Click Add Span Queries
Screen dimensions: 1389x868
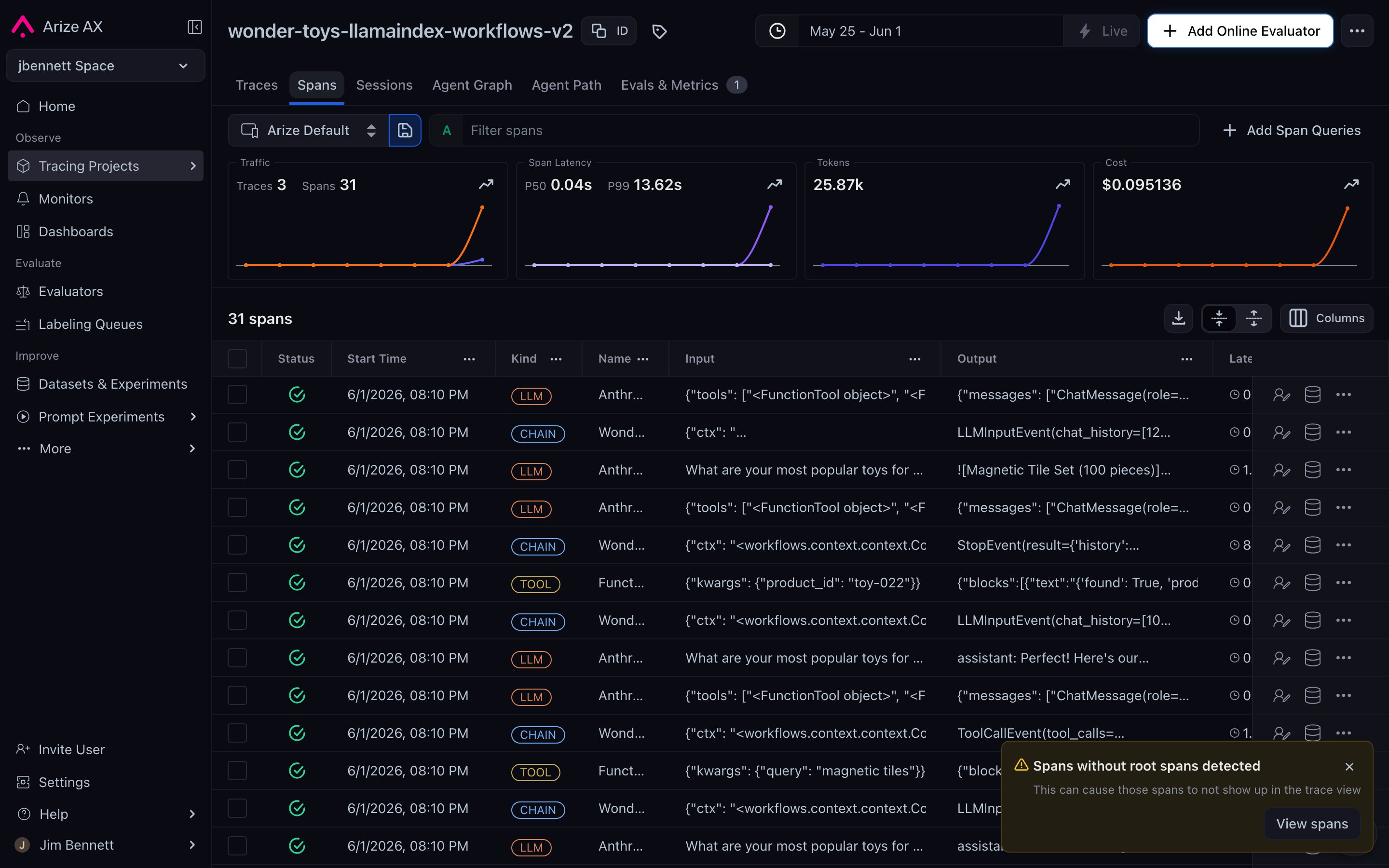point(1292,130)
